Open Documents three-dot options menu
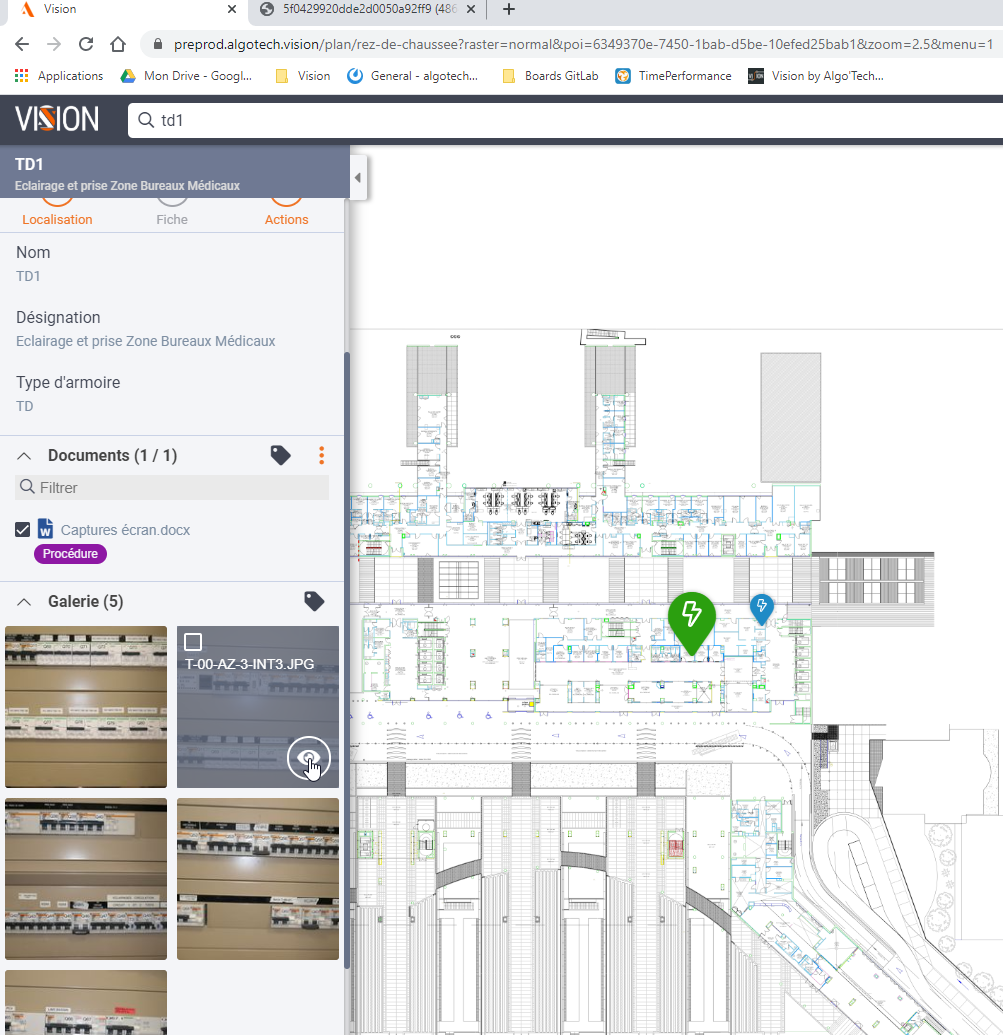The width and height of the screenshot is (1003, 1035). (x=321, y=455)
